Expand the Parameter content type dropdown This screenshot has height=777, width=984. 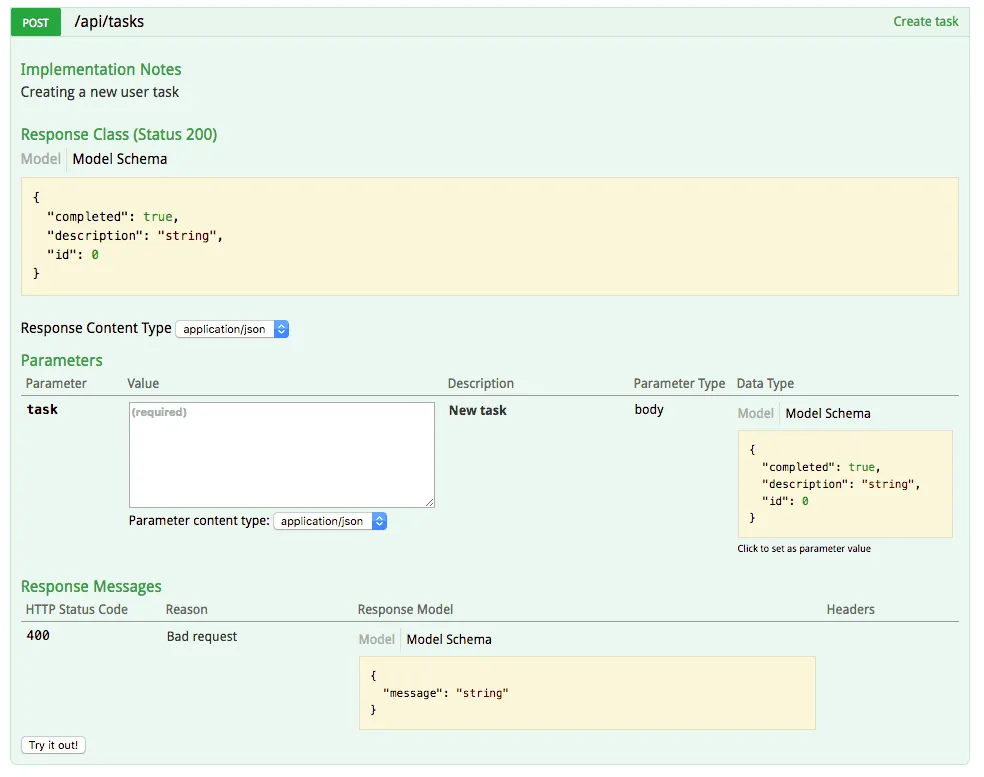click(330, 521)
